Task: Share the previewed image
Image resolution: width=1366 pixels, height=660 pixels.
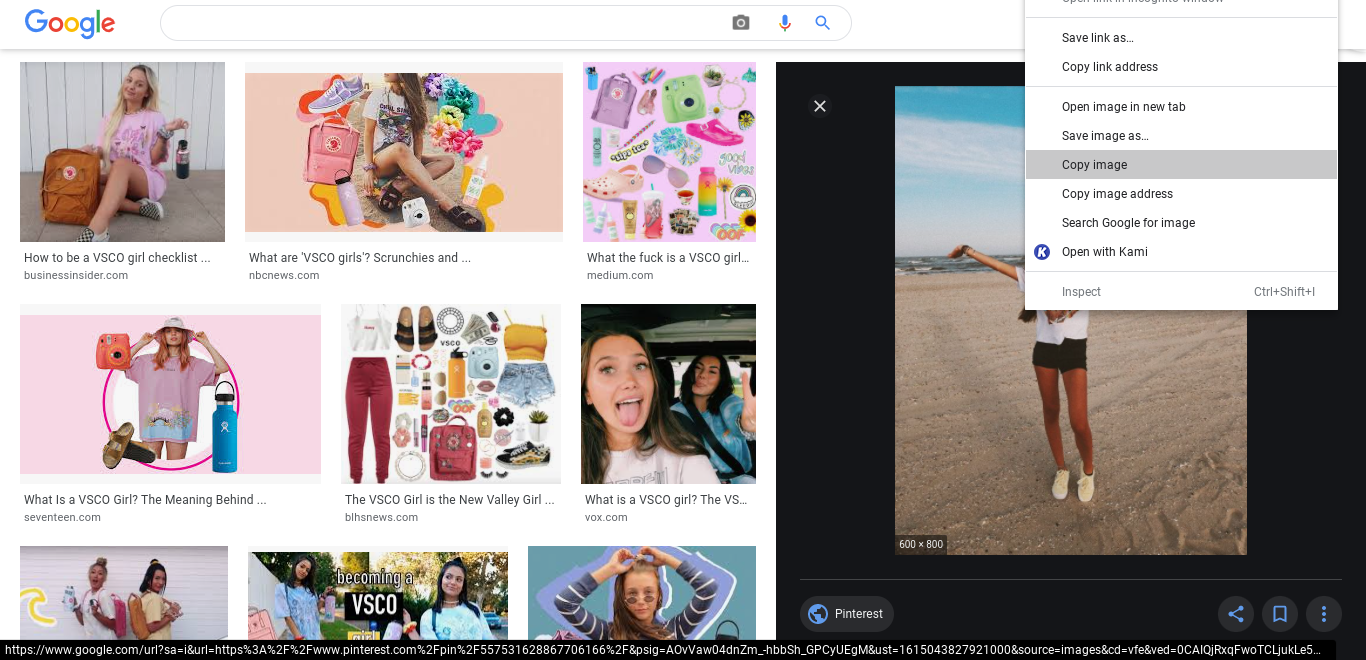Action: point(1236,614)
